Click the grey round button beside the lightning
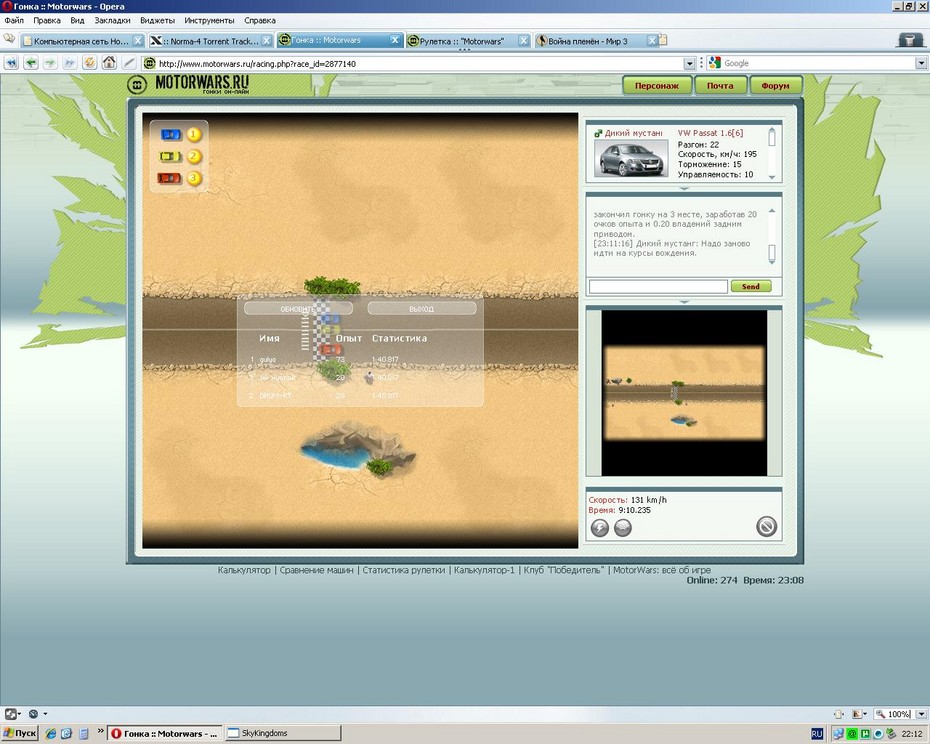The image size is (930, 744). point(623,527)
